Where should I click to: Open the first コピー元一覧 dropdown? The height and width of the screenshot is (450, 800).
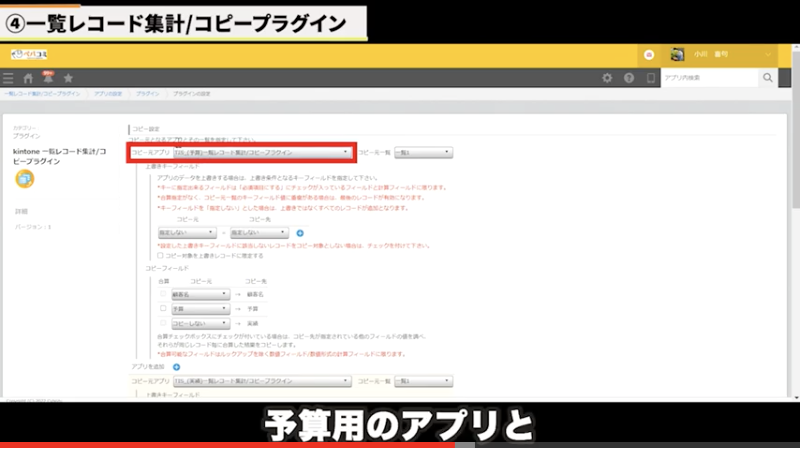423,152
